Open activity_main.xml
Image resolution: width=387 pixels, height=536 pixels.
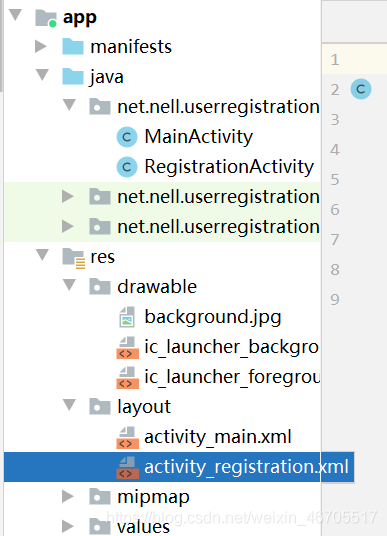[x=218, y=438]
